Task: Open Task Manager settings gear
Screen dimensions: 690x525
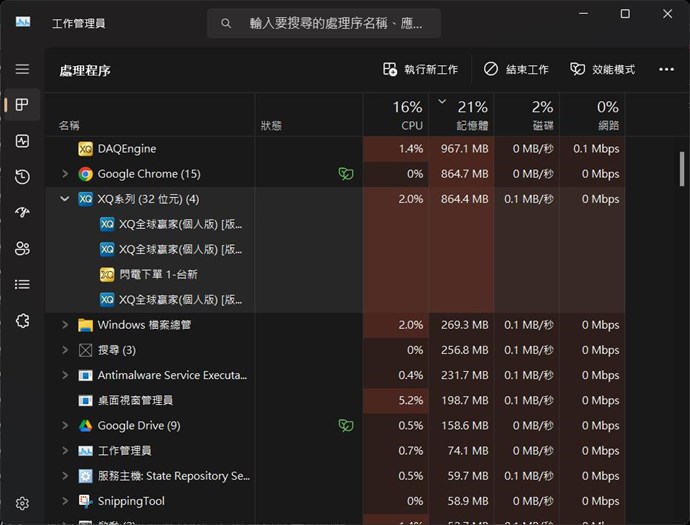Action: pyautogui.click(x=22, y=504)
